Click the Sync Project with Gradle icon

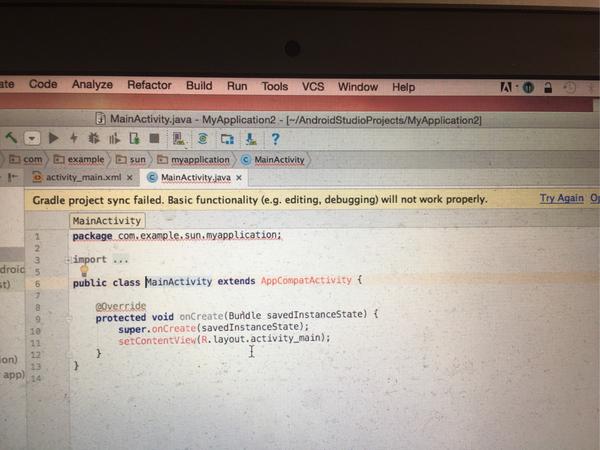202,139
